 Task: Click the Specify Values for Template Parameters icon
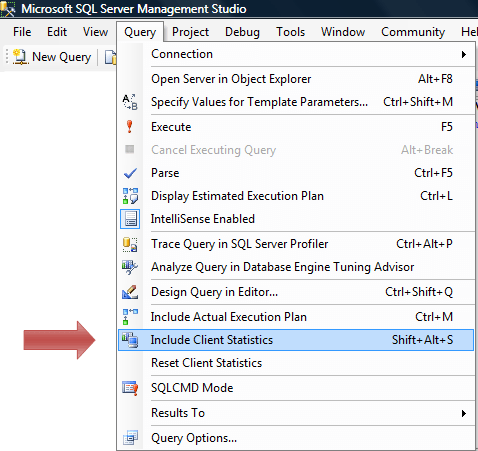tap(130, 102)
